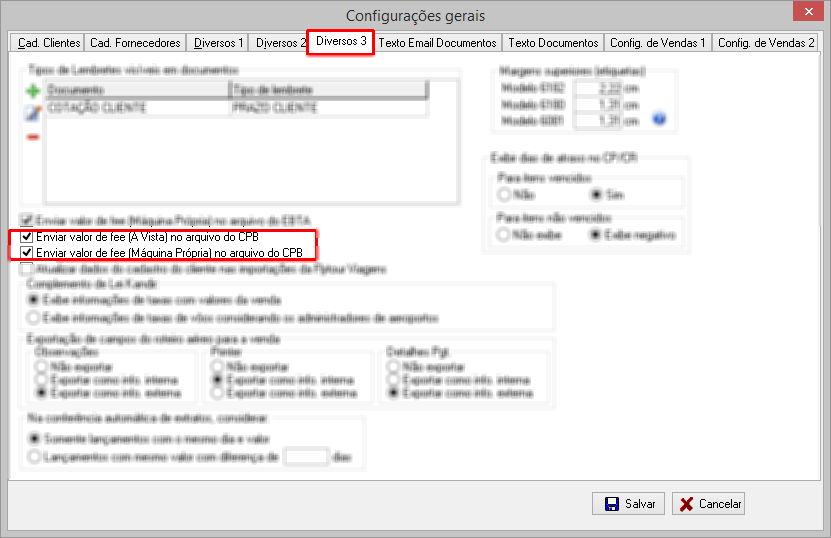Close the Configurações gerais window

[x=808, y=11]
